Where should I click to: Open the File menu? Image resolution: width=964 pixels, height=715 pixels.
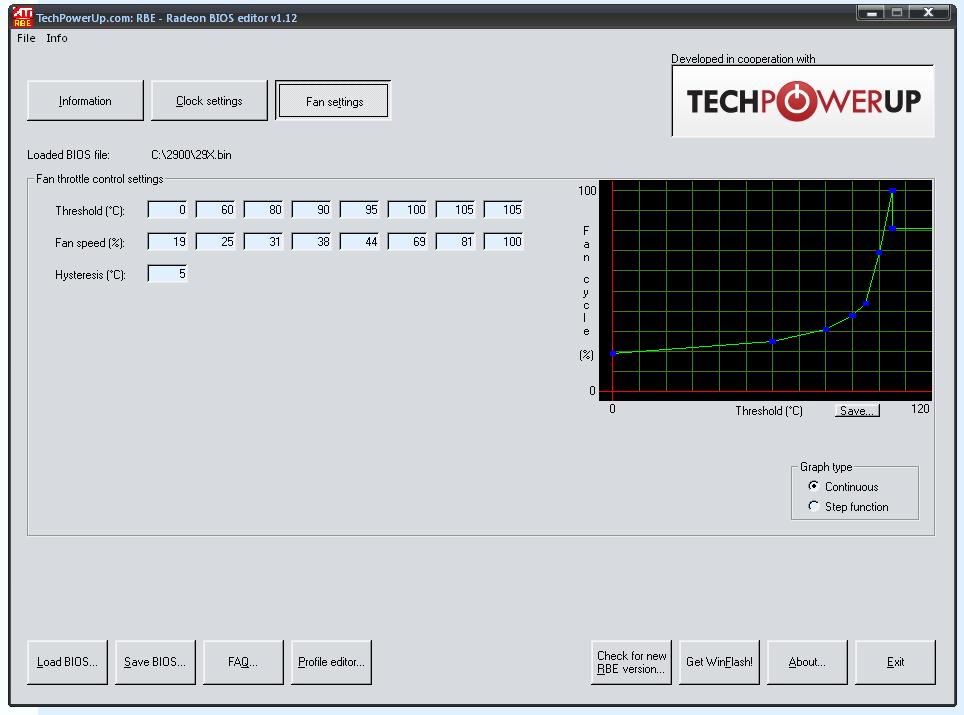coord(26,38)
